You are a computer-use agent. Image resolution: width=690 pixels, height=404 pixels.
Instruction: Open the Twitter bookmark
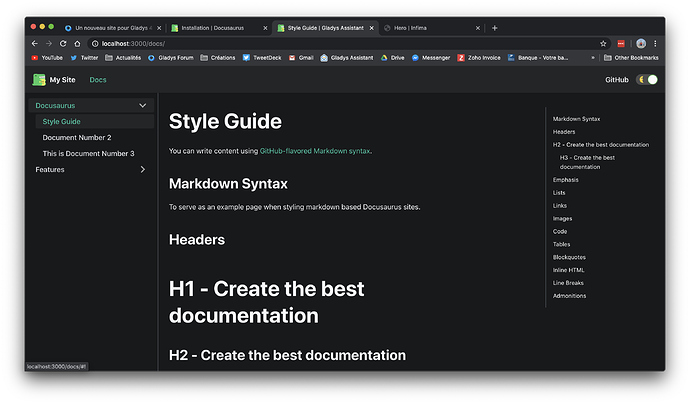point(84,58)
